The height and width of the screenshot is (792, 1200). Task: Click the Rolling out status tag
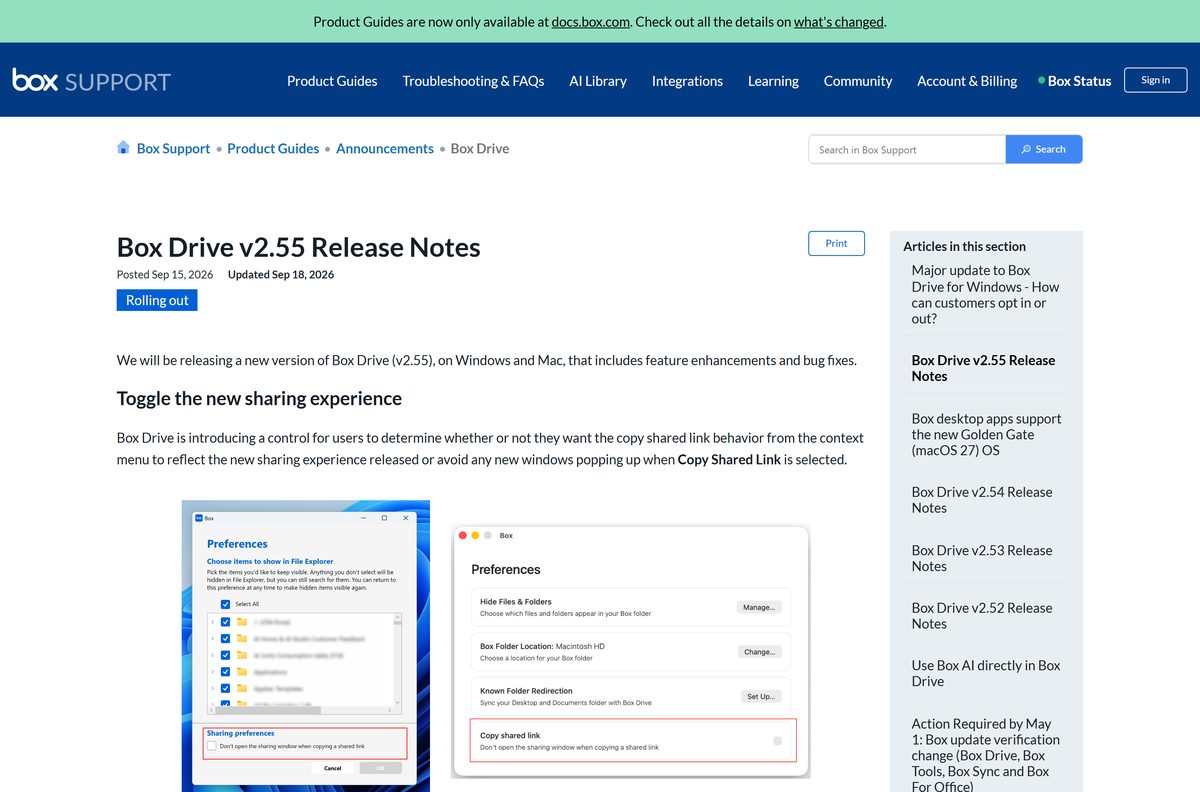click(x=157, y=300)
